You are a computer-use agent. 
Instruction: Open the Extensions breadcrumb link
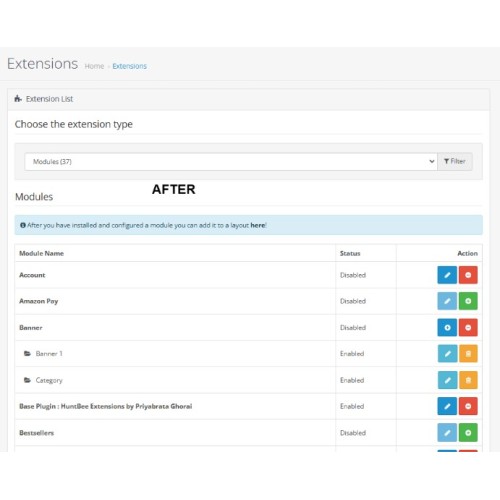pos(129,66)
